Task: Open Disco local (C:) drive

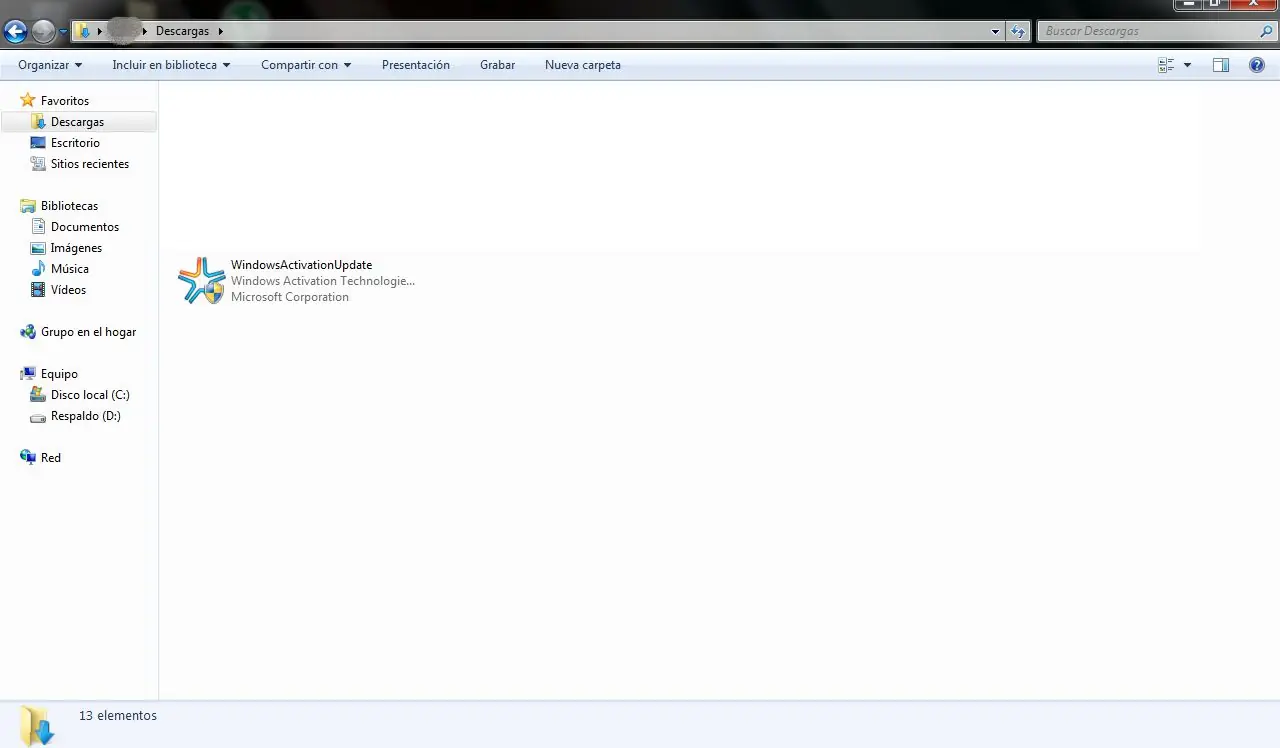Action: click(90, 395)
